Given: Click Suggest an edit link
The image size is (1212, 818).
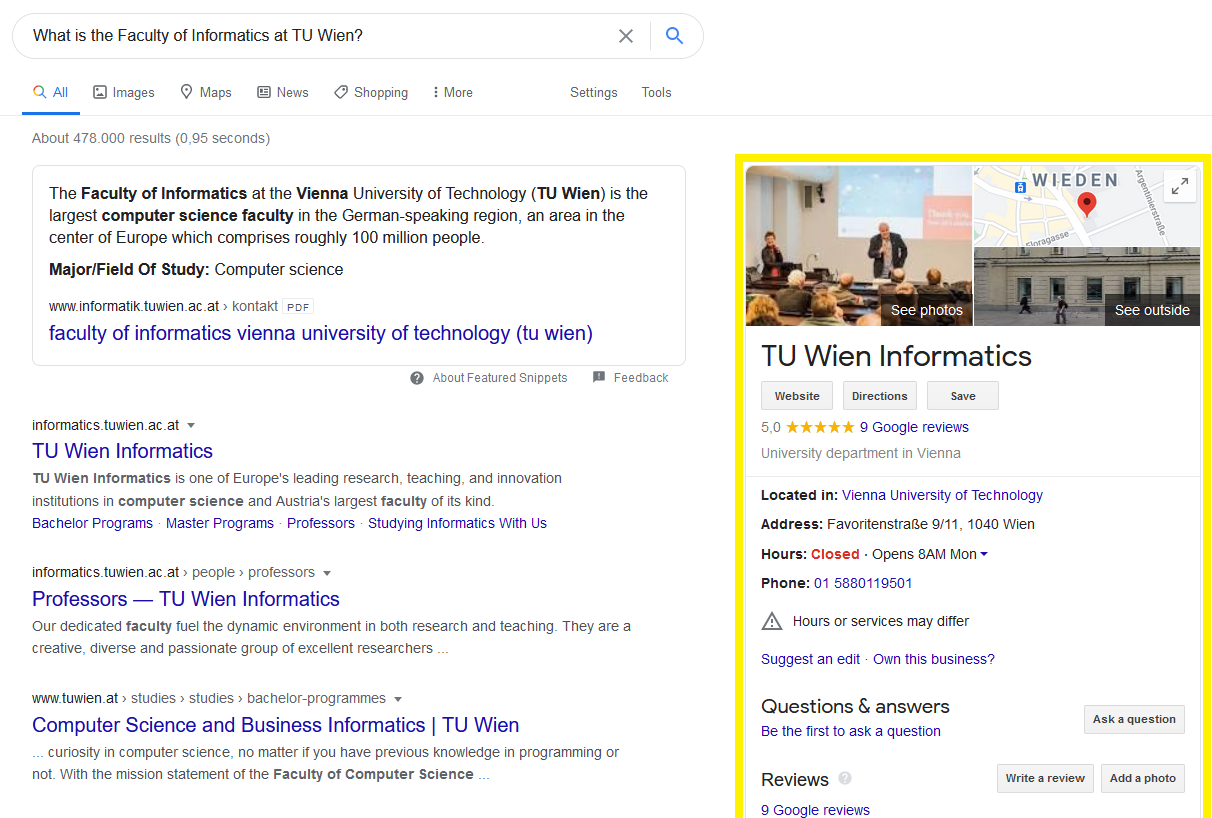Looking at the screenshot, I should point(810,659).
